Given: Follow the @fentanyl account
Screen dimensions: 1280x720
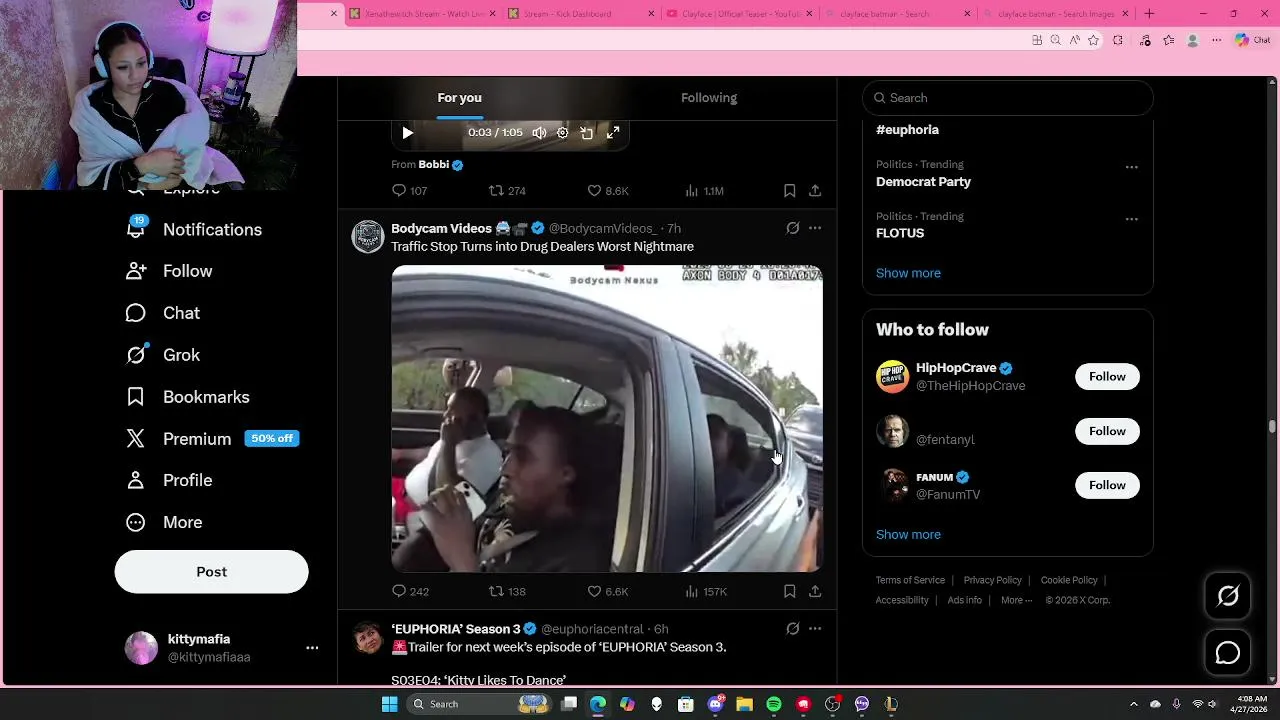Looking at the screenshot, I should (x=1107, y=431).
